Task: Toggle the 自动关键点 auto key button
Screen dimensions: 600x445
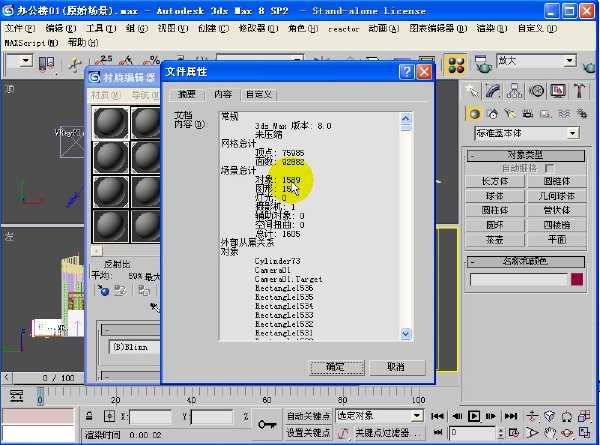Action: coord(308,416)
